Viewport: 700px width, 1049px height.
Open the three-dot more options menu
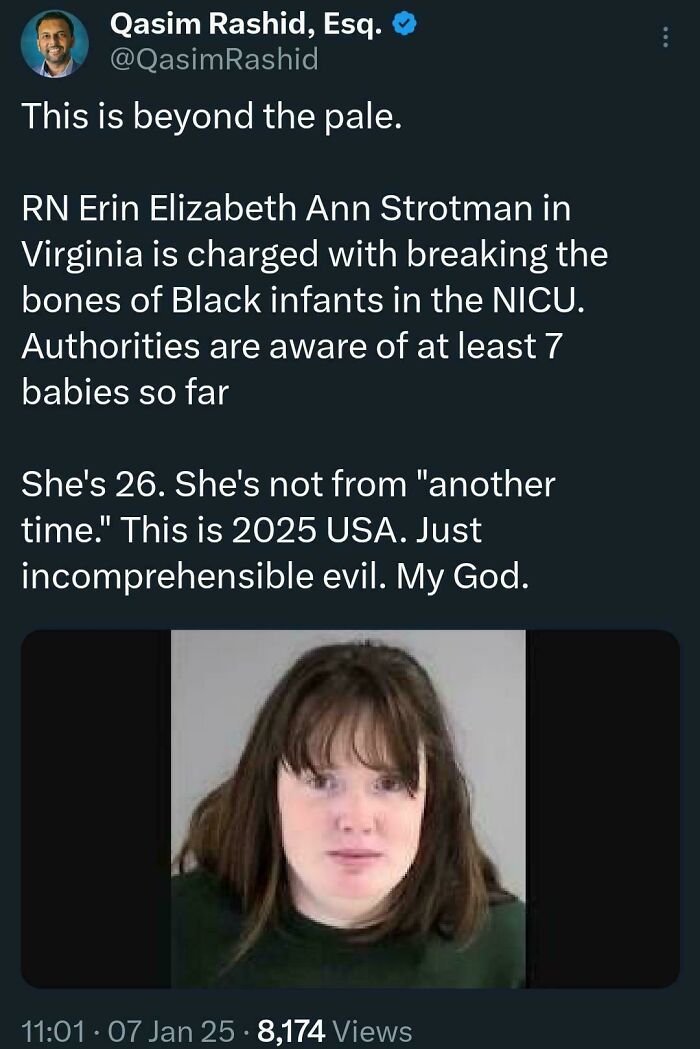(x=666, y=38)
